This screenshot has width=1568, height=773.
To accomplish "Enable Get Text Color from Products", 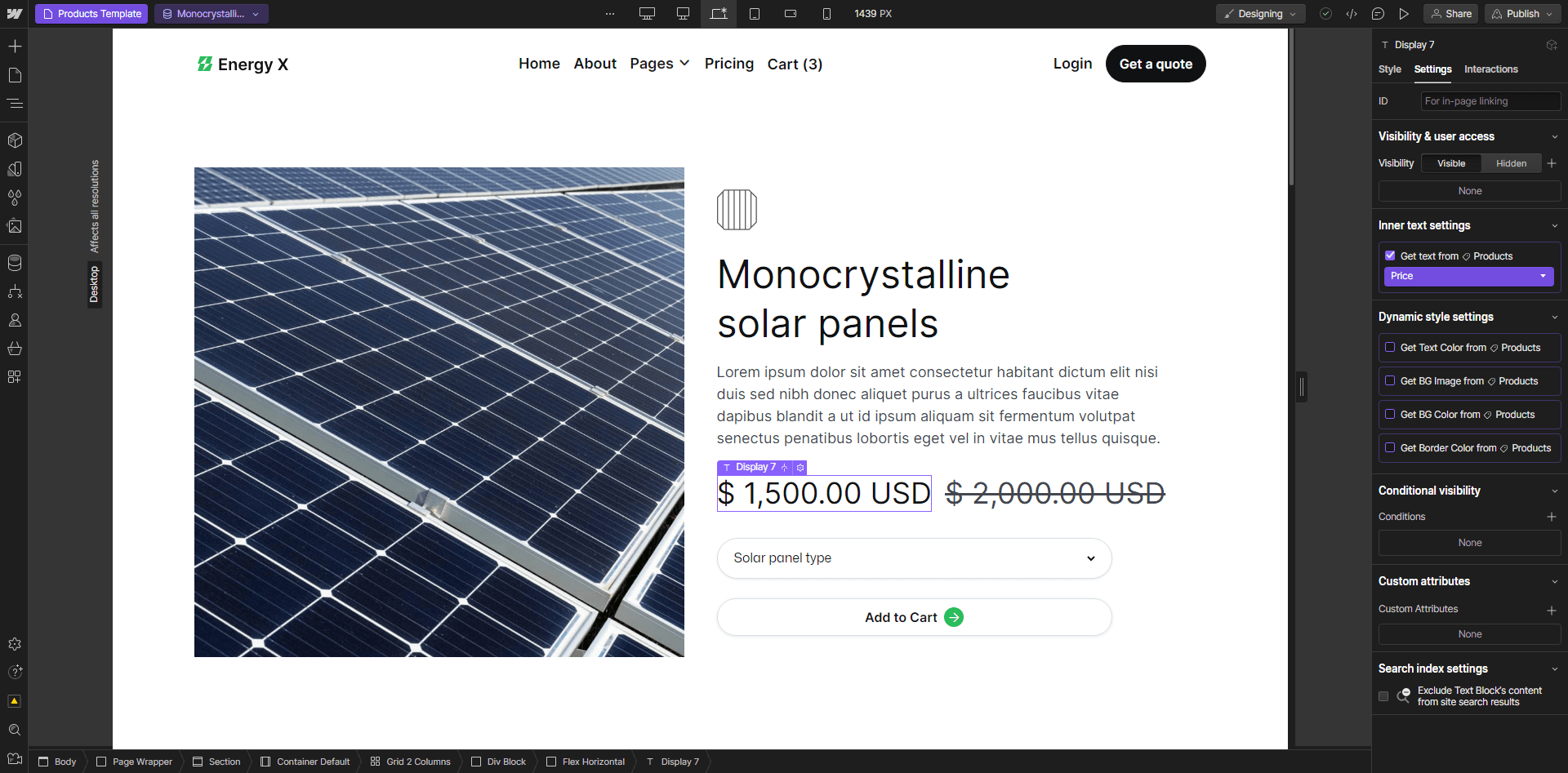I will point(1391,347).
